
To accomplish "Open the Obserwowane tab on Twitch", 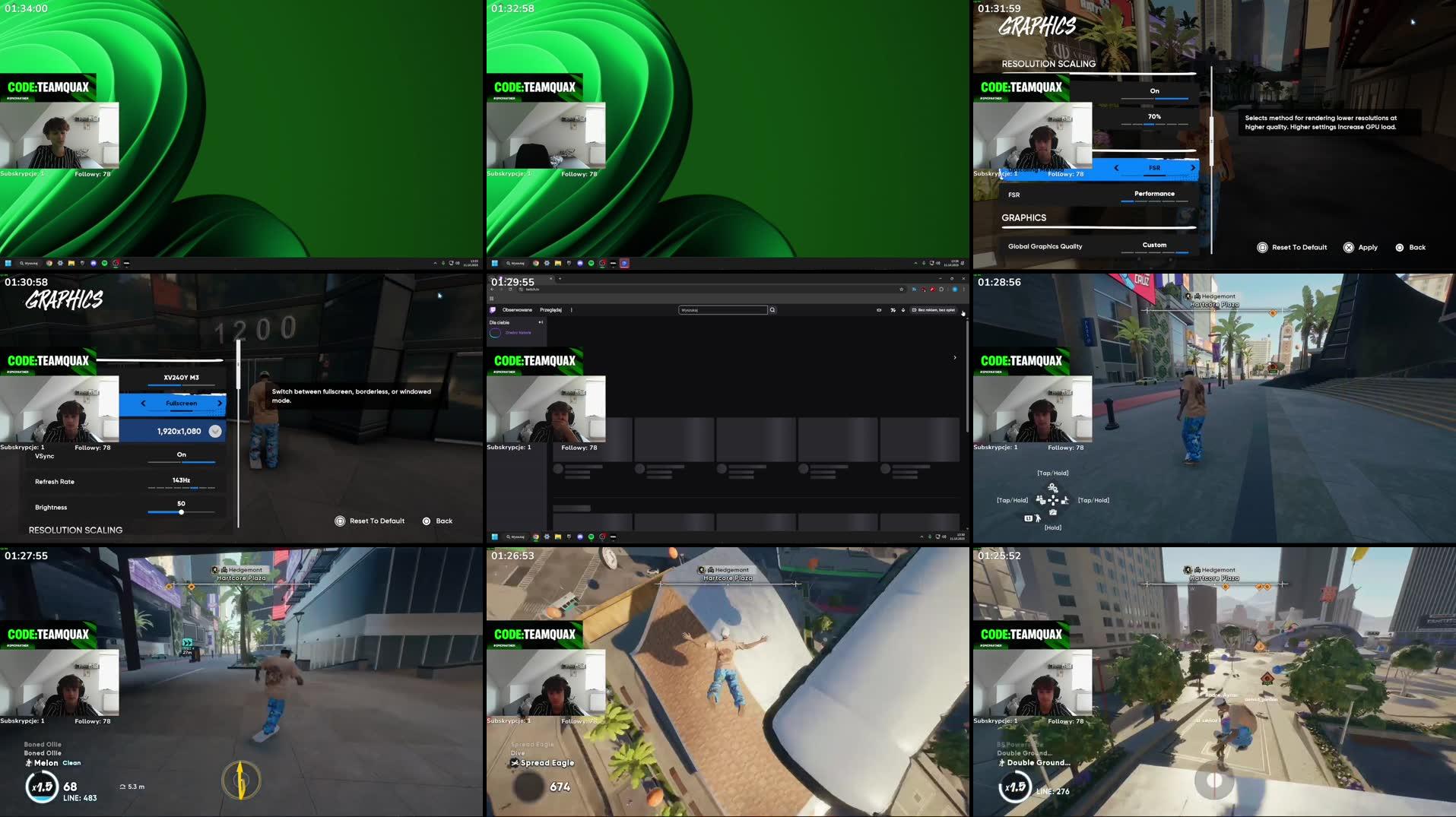I will [x=517, y=310].
